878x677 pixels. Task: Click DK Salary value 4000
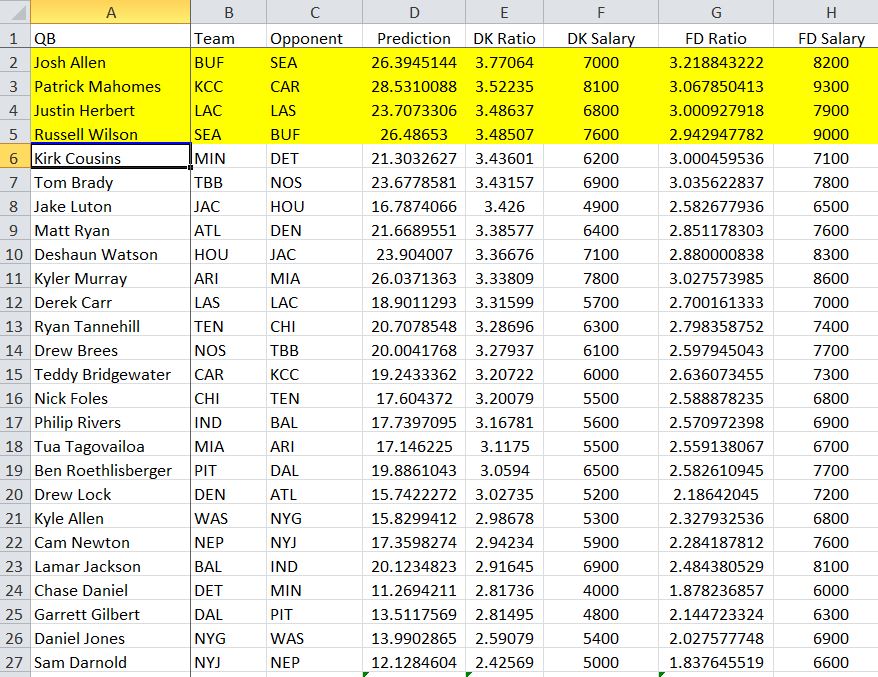(601, 590)
